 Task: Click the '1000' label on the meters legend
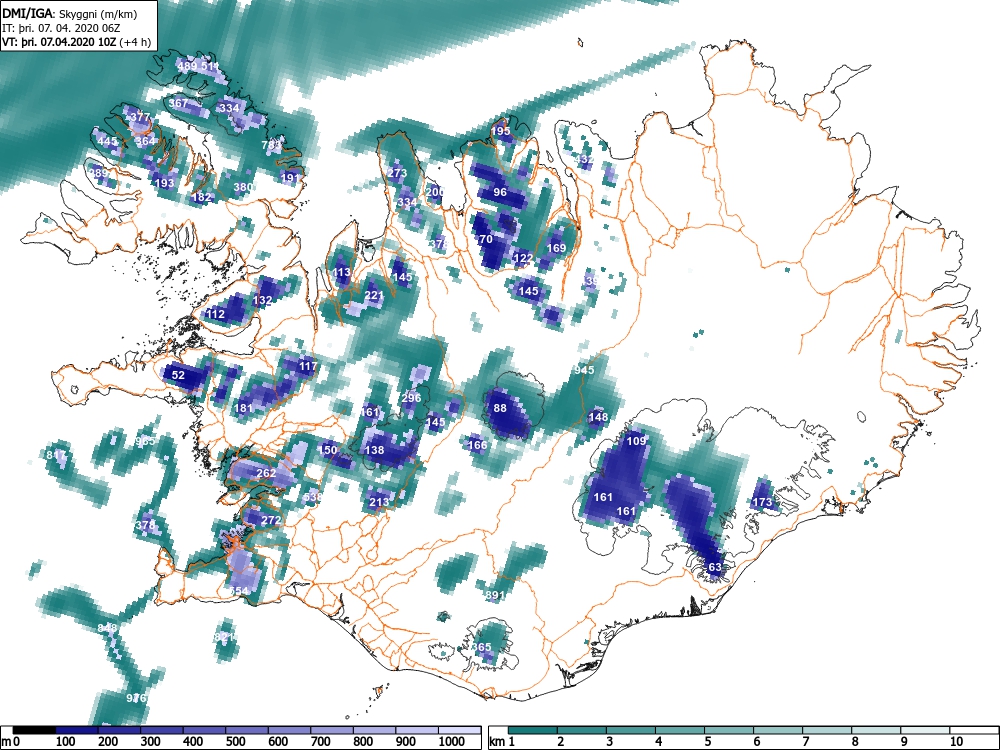(452, 742)
